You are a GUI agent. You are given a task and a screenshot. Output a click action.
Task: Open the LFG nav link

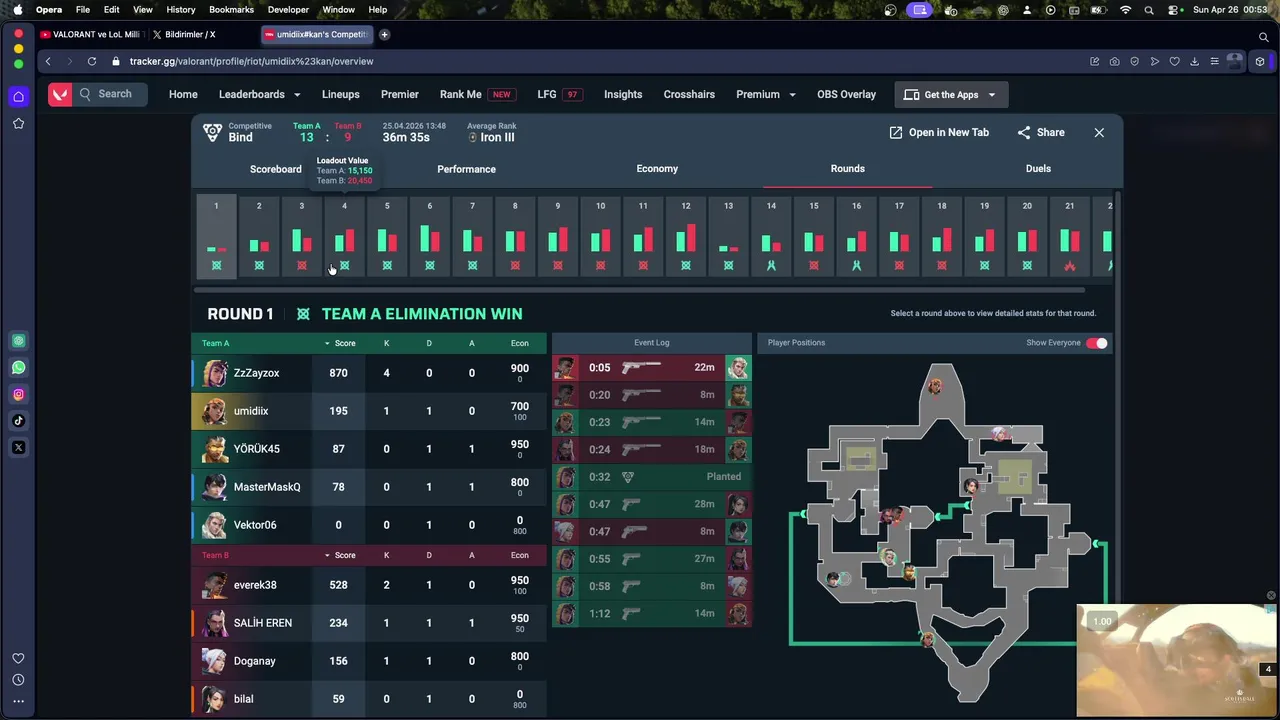559,94
